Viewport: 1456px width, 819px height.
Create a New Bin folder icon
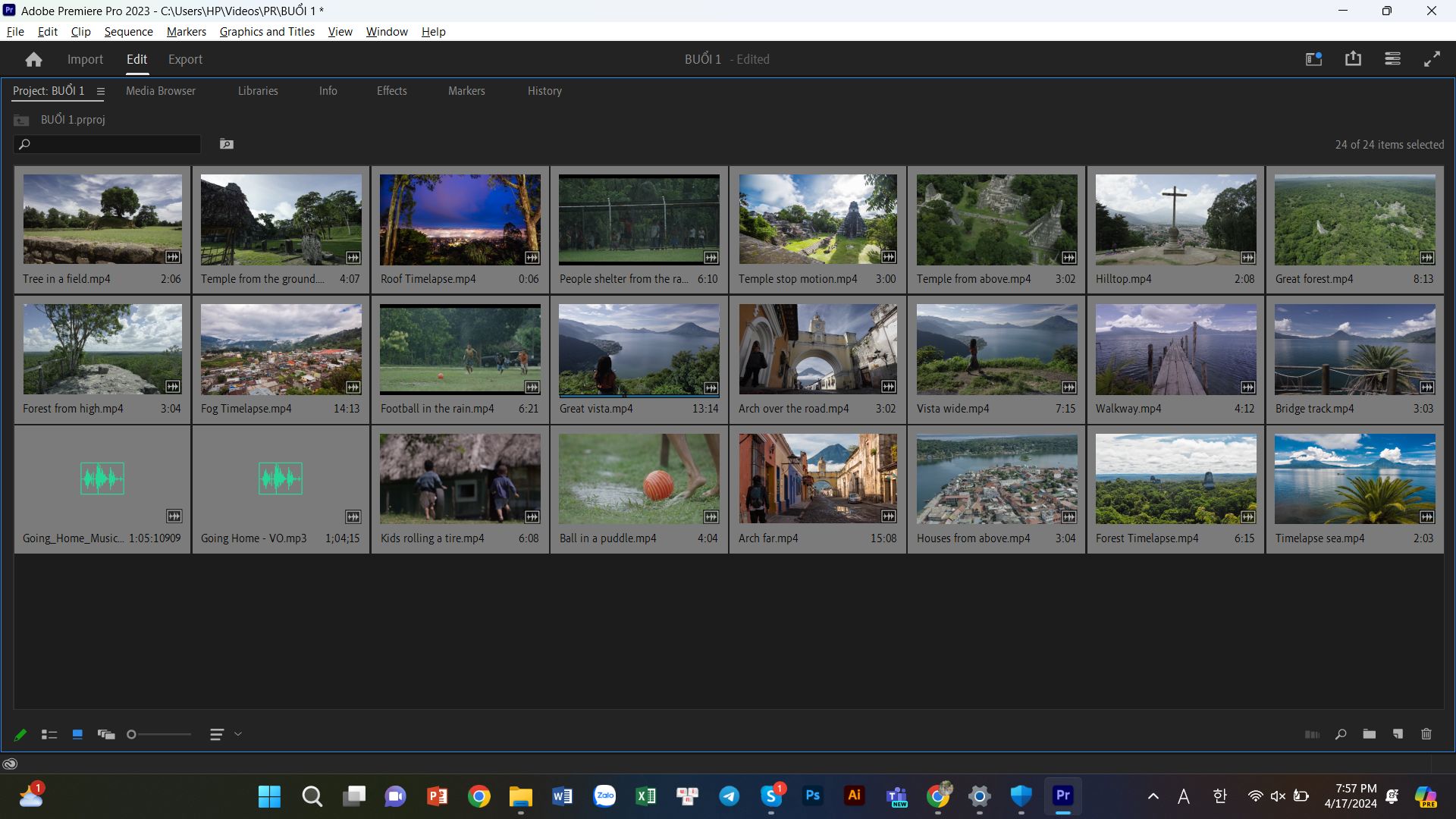(x=1369, y=734)
